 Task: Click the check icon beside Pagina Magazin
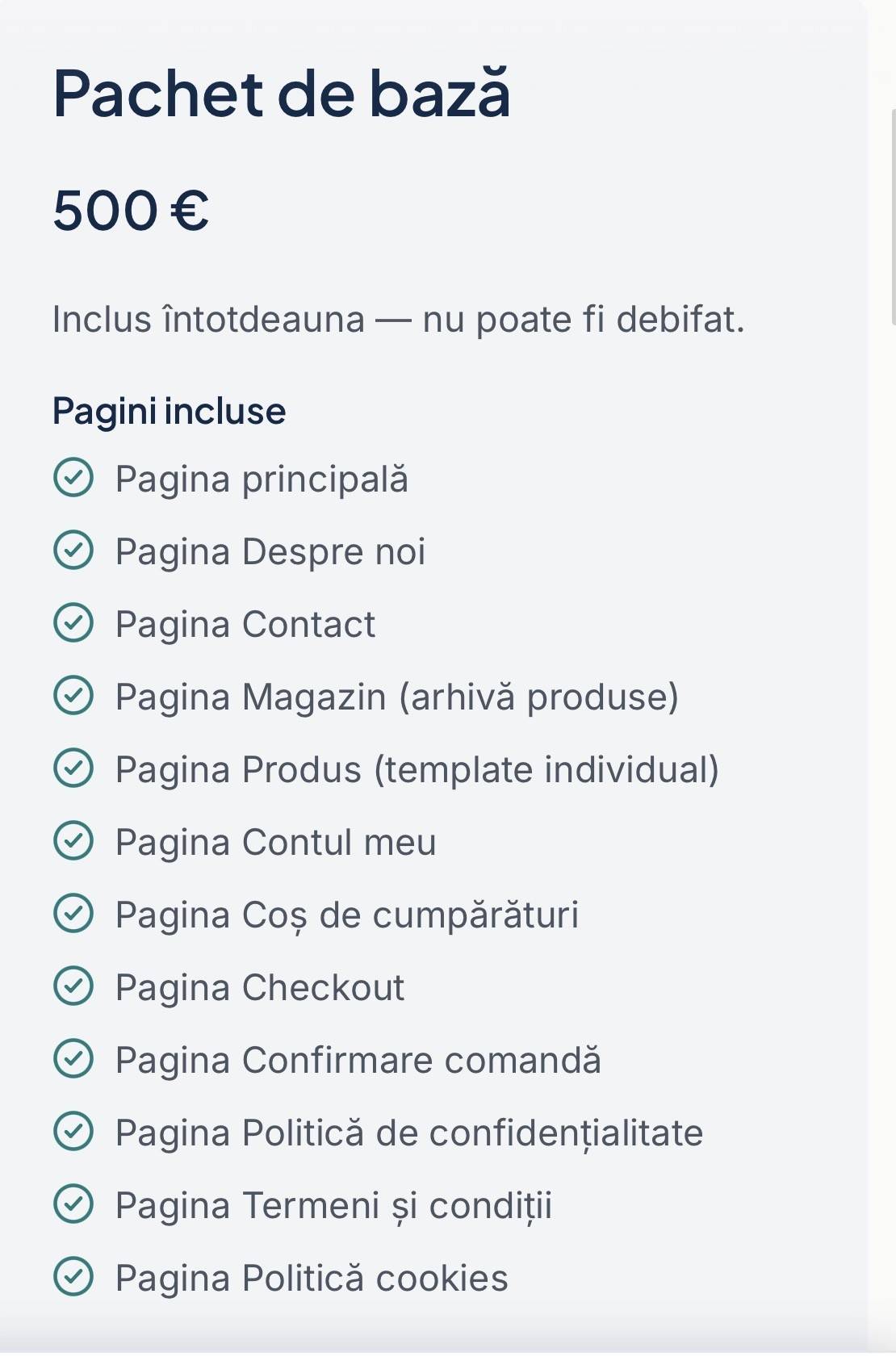pyautogui.click(x=73, y=695)
